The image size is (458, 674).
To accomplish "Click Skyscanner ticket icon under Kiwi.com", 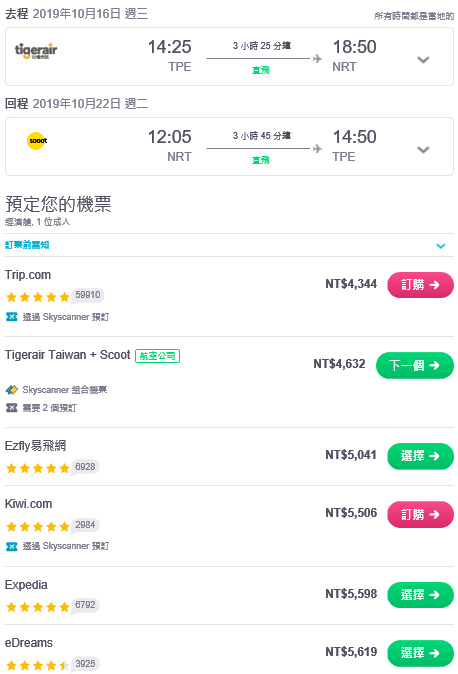I will (12, 546).
